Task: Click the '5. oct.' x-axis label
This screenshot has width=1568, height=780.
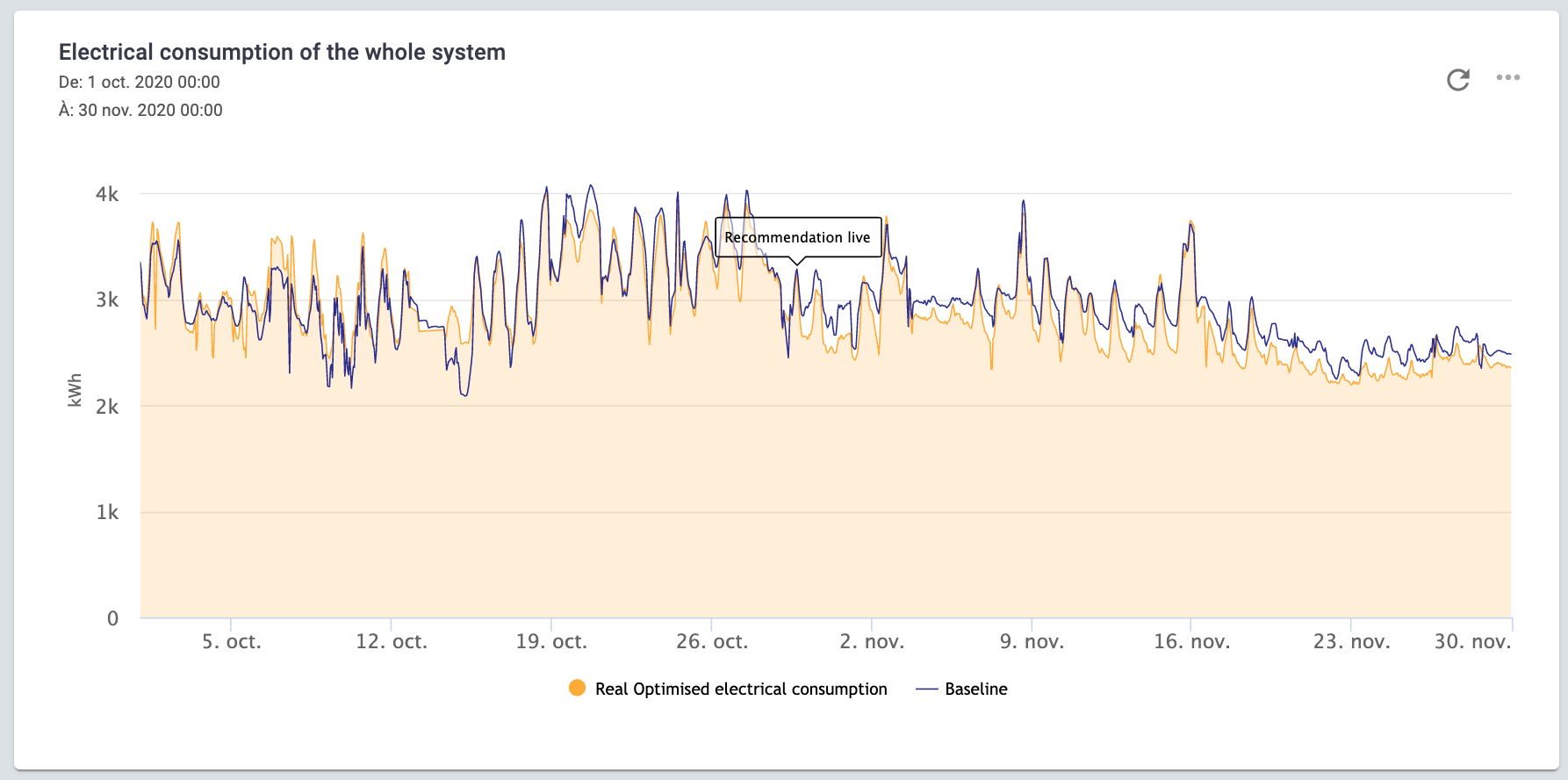Action: tap(232, 642)
